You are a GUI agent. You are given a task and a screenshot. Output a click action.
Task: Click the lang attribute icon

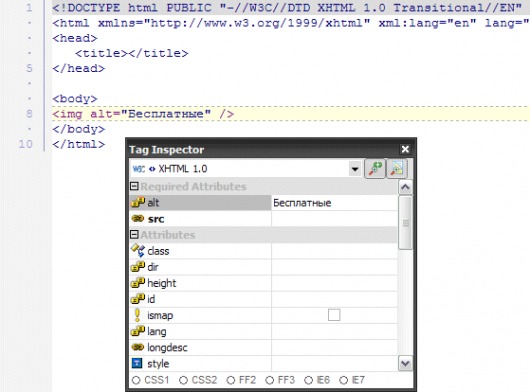coord(138,331)
